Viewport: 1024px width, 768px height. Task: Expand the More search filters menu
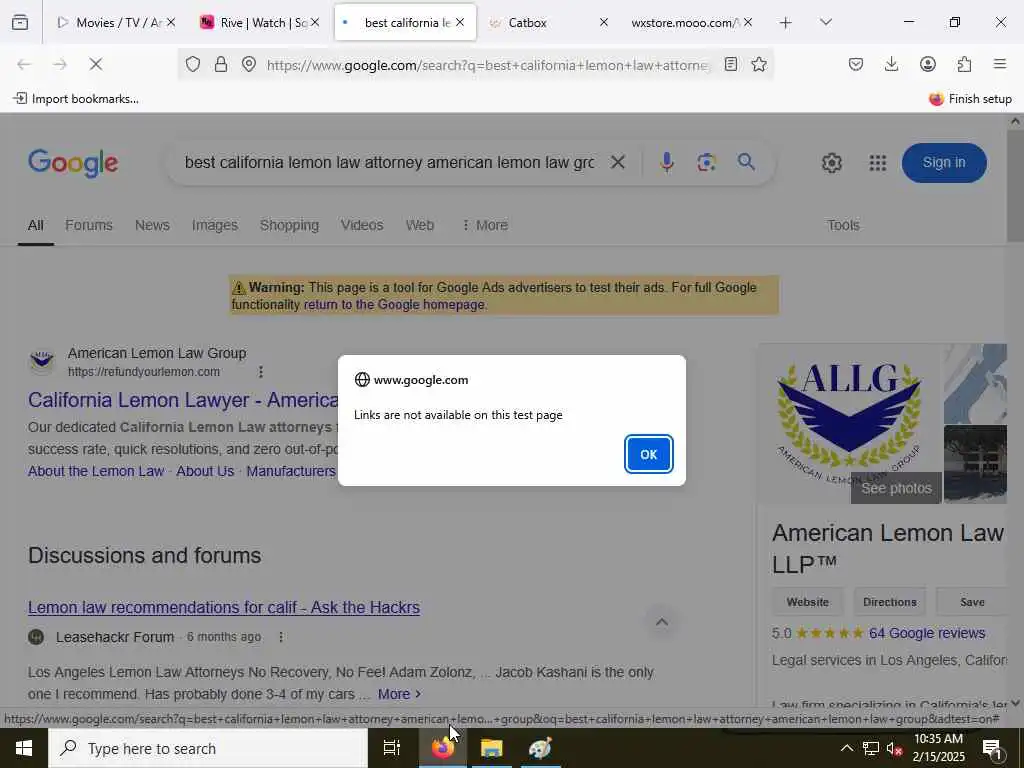[x=485, y=225]
